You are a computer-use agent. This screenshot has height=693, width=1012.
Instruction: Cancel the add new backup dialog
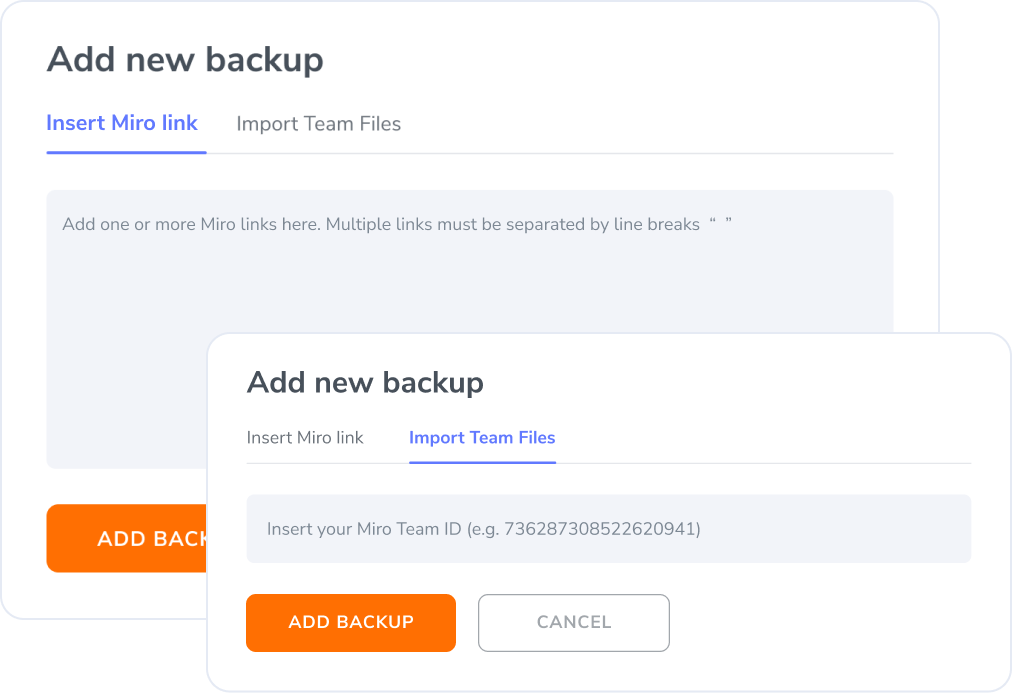click(573, 622)
